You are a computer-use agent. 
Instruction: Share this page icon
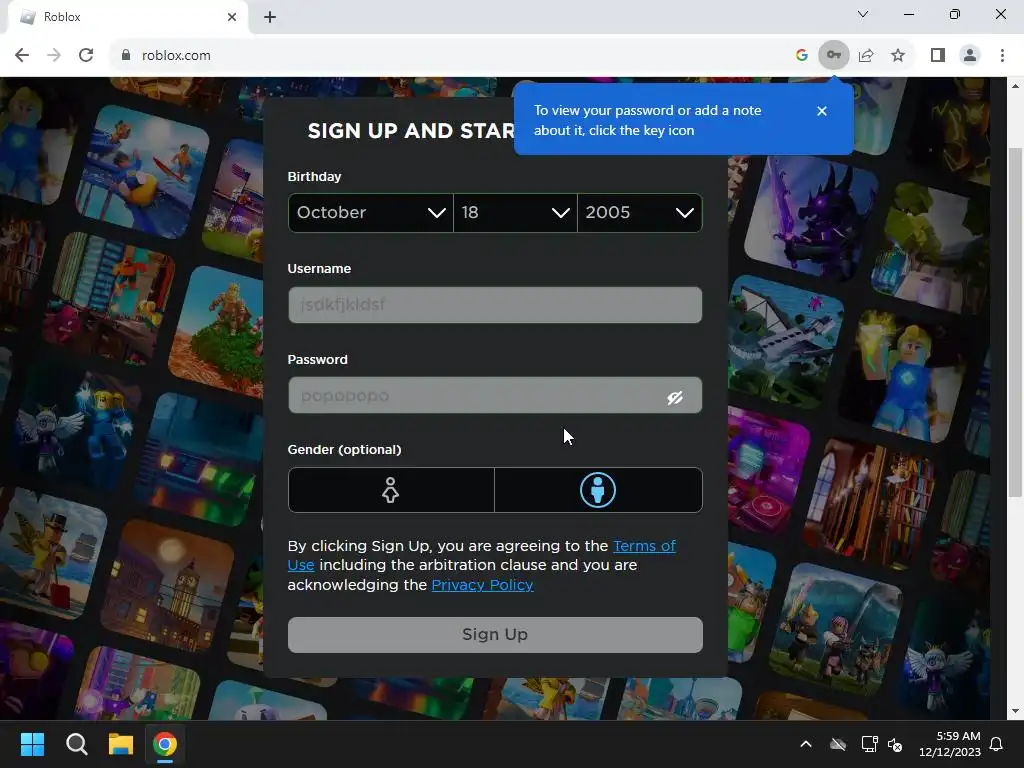click(866, 56)
